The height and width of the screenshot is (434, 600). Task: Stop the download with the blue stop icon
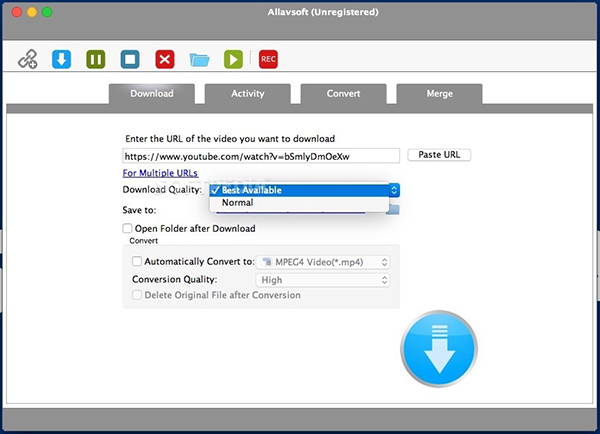pyautogui.click(x=130, y=59)
